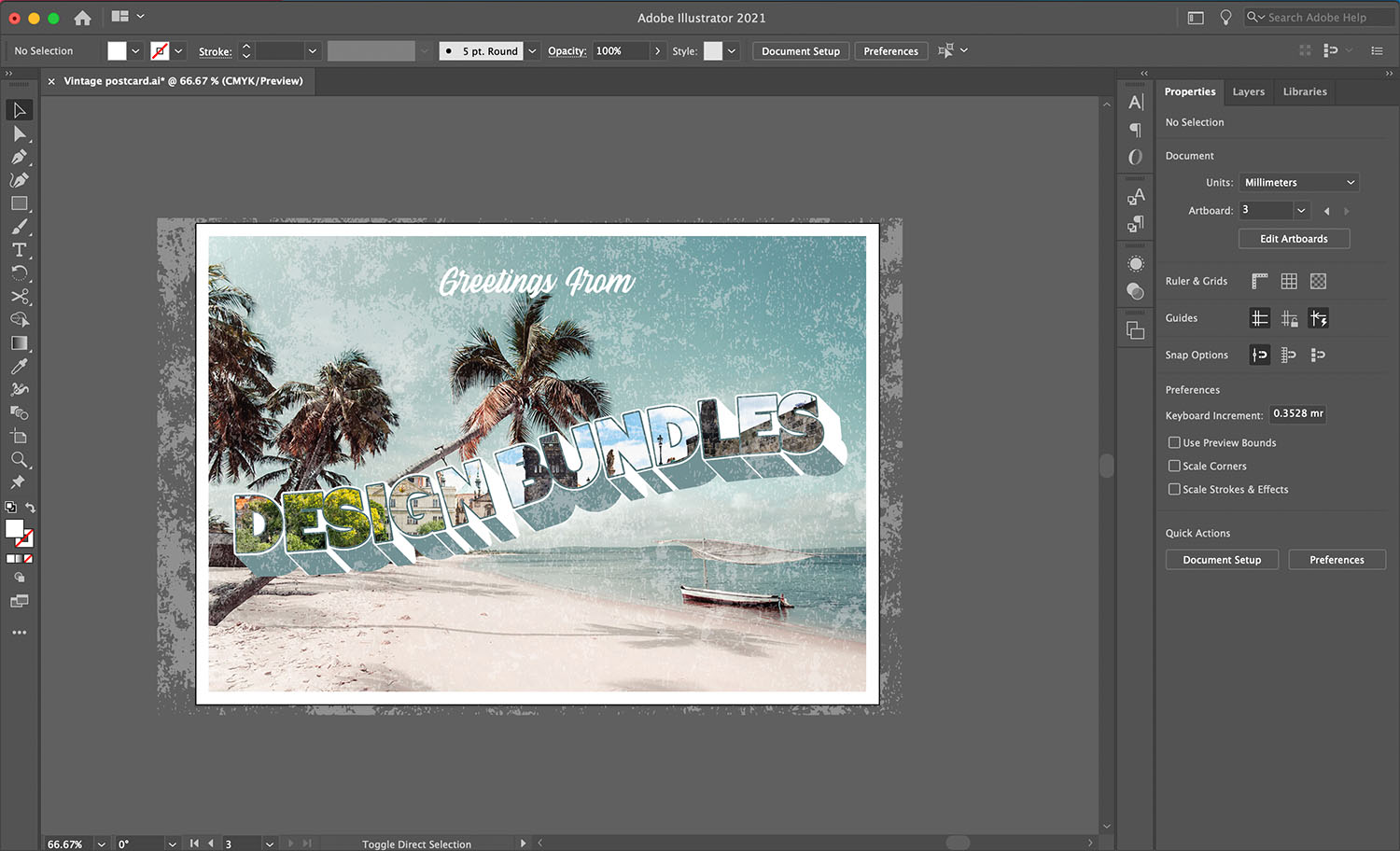Open the Units Millimeters dropdown
Screen dimensions: 1400x851
1299,183
